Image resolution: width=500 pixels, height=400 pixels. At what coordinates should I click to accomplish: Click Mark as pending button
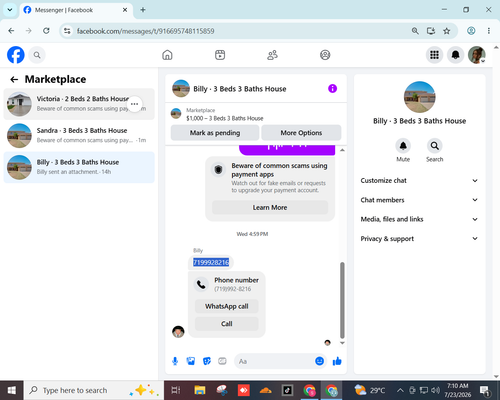[x=215, y=133]
